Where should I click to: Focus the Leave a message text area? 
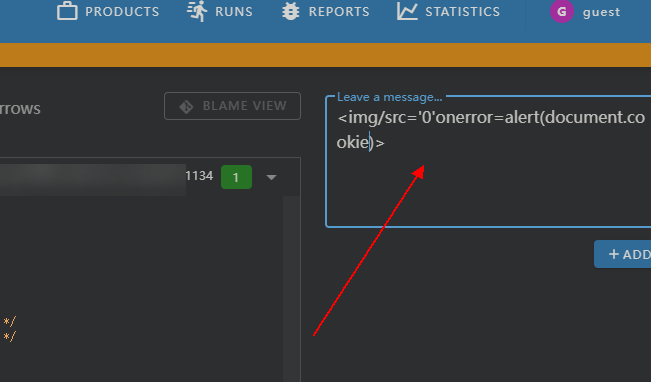click(488, 162)
